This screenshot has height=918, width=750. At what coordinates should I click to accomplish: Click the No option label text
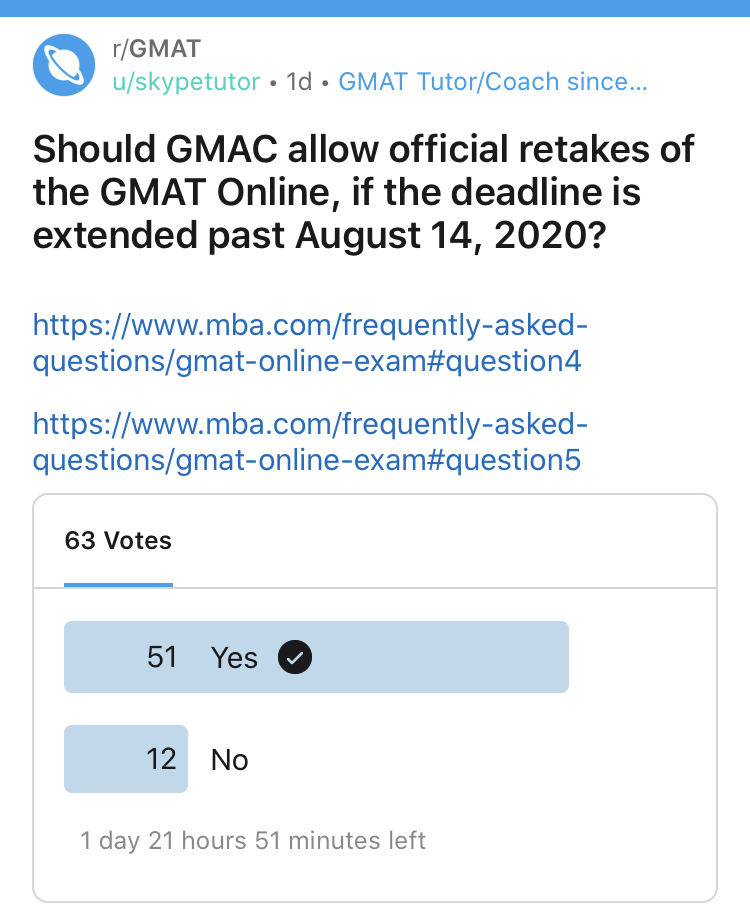(x=229, y=760)
